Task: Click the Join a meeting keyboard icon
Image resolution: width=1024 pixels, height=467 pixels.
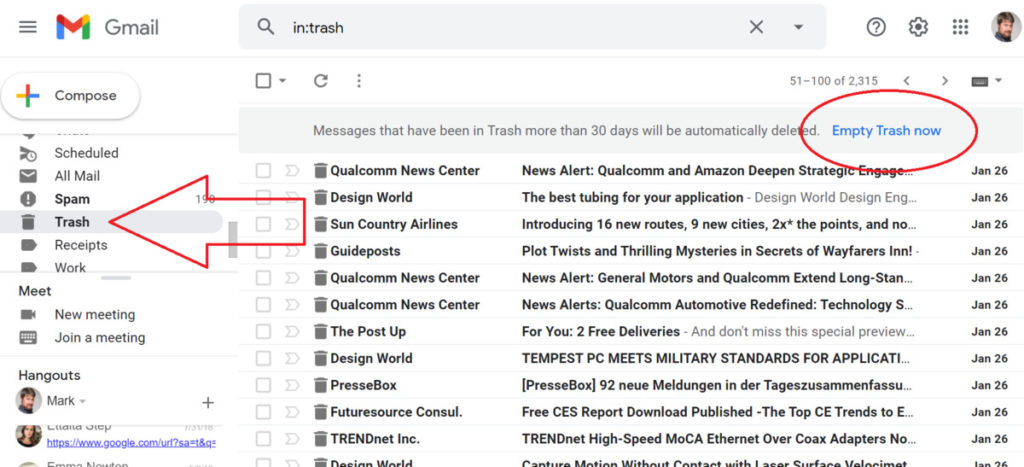Action: tap(28, 338)
